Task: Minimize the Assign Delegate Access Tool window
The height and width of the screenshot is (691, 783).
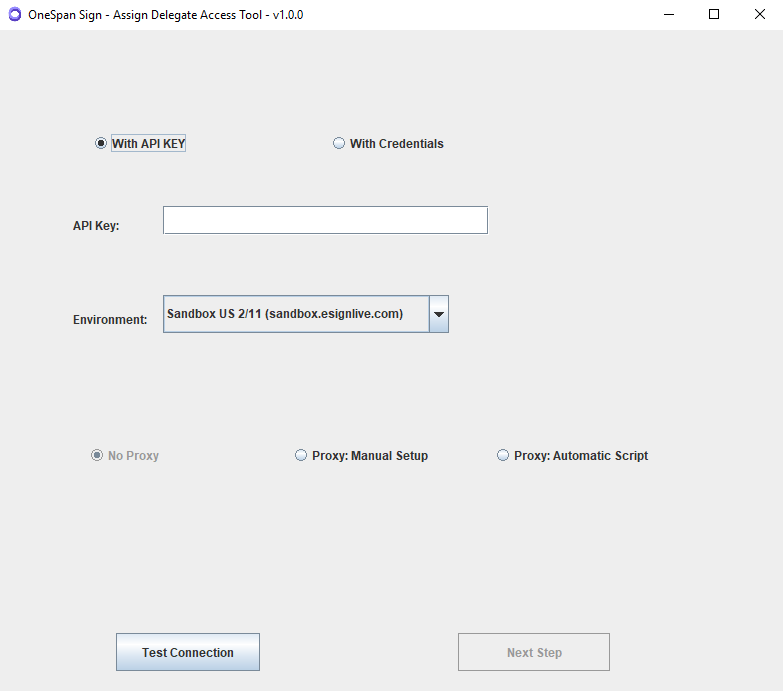Action: click(x=669, y=14)
